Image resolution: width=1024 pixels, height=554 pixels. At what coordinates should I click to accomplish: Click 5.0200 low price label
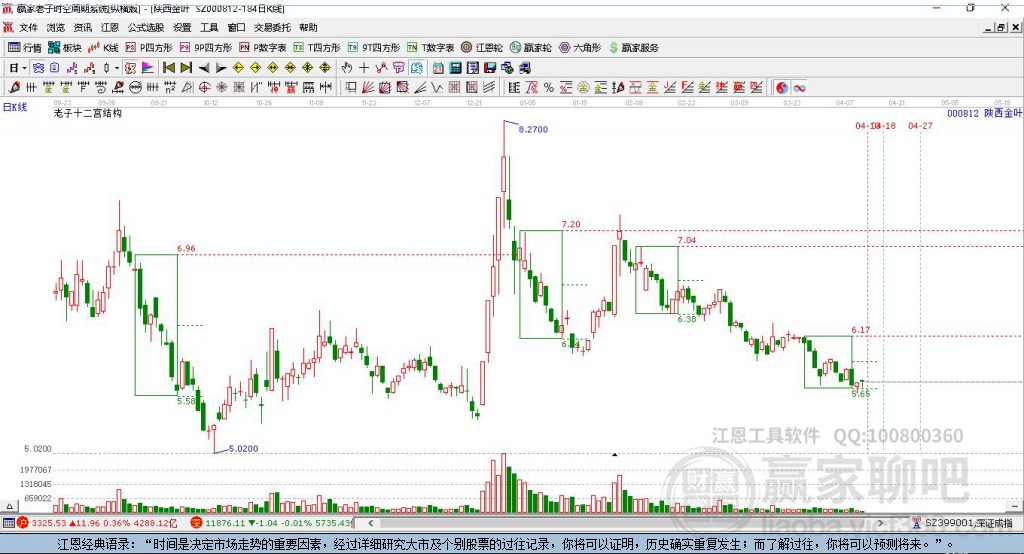pos(243,449)
